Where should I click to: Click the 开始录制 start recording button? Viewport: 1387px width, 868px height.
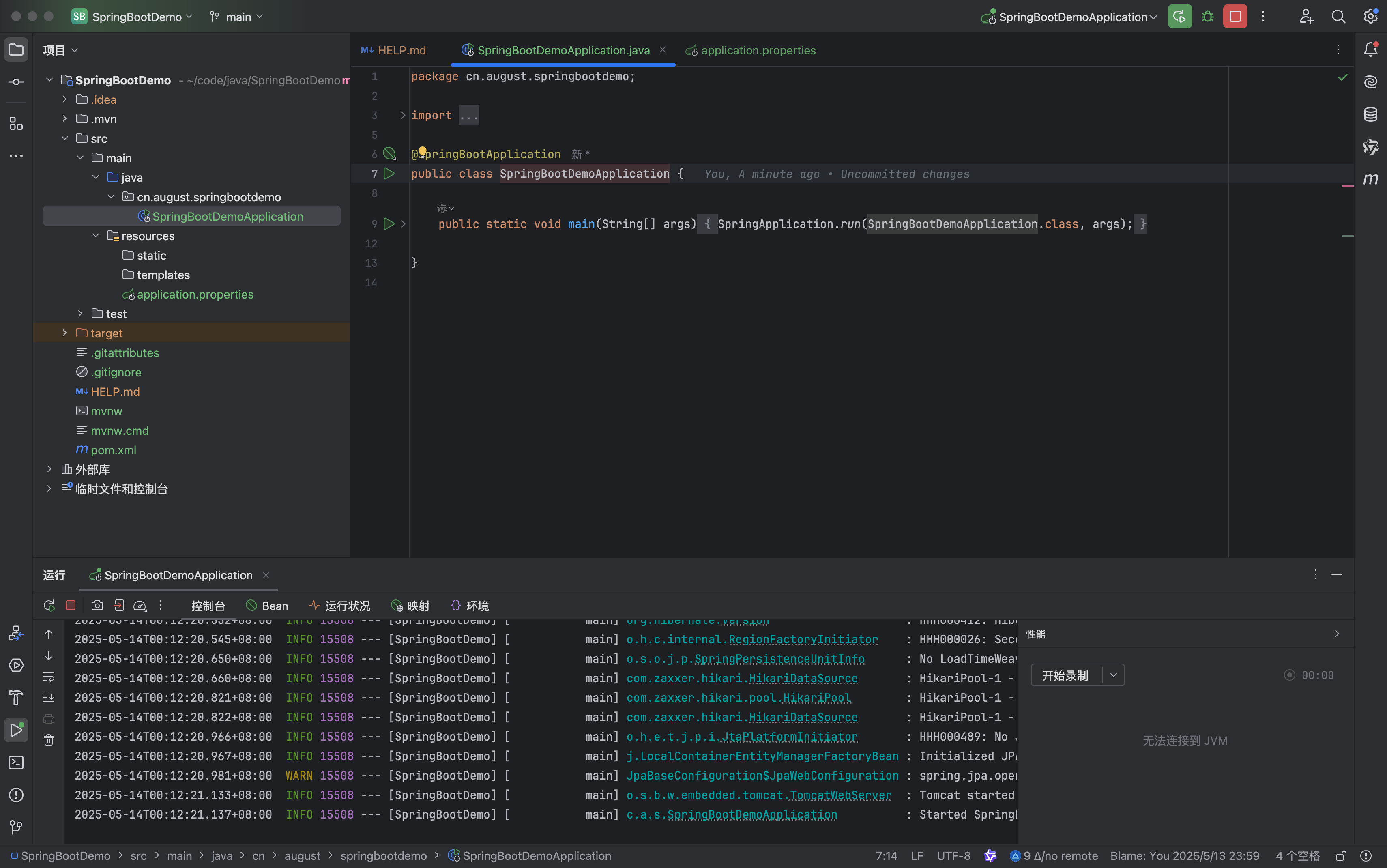pyautogui.click(x=1065, y=675)
